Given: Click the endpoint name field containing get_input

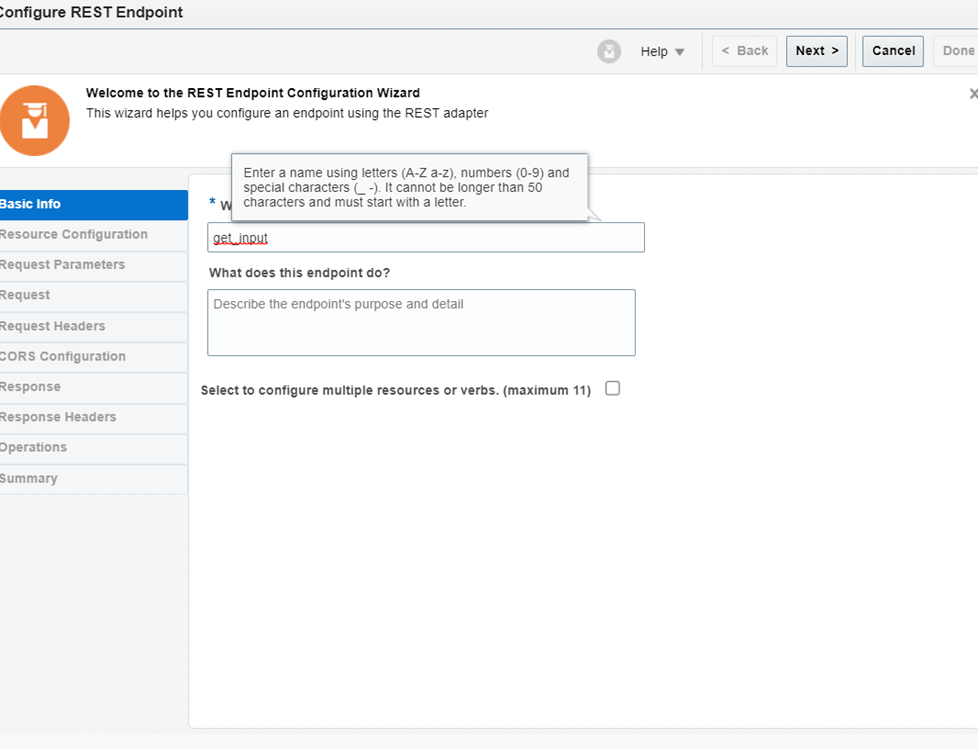Looking at the screenshot, I should (425, 238).
